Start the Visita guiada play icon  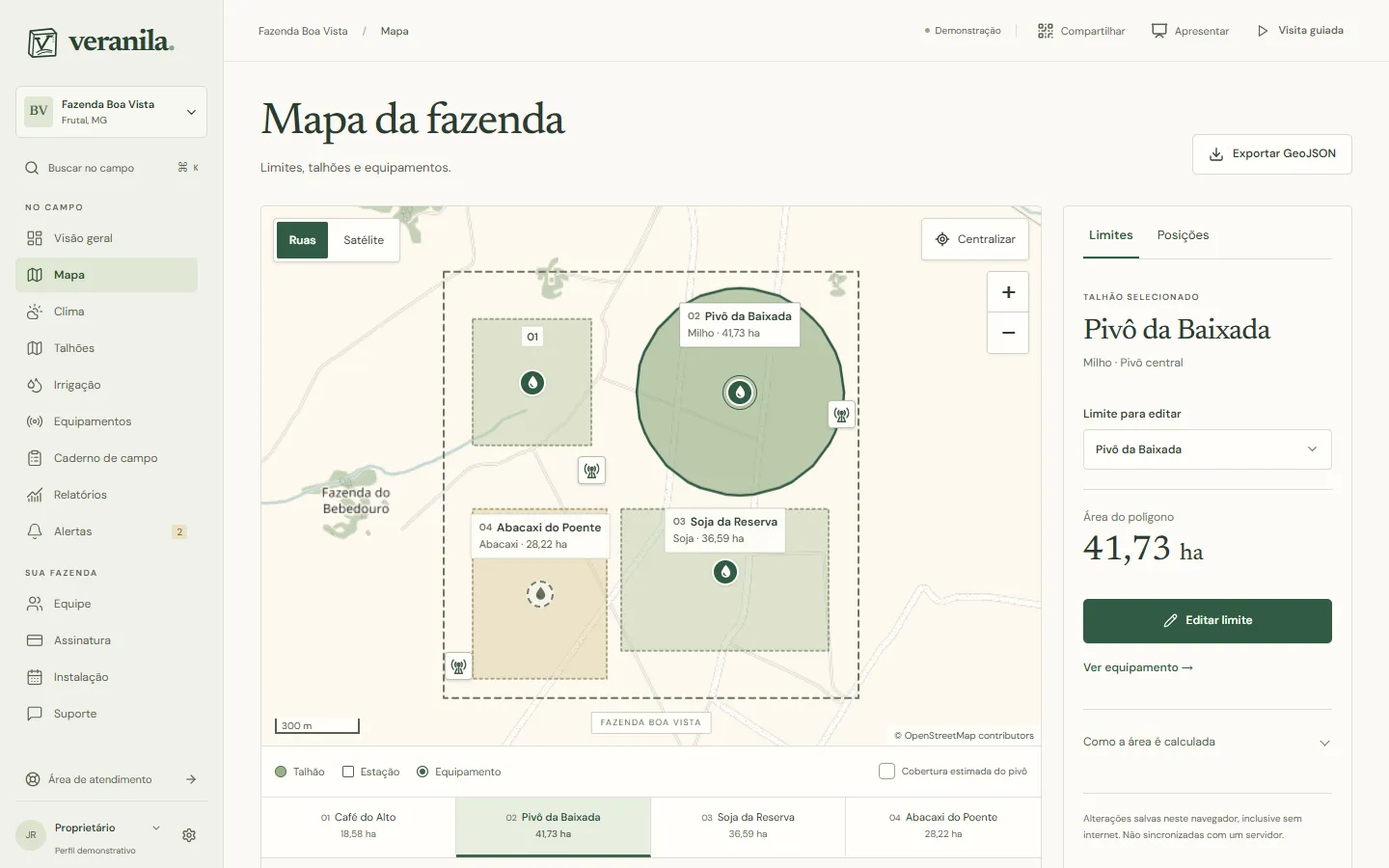[x=1263, y=31]
